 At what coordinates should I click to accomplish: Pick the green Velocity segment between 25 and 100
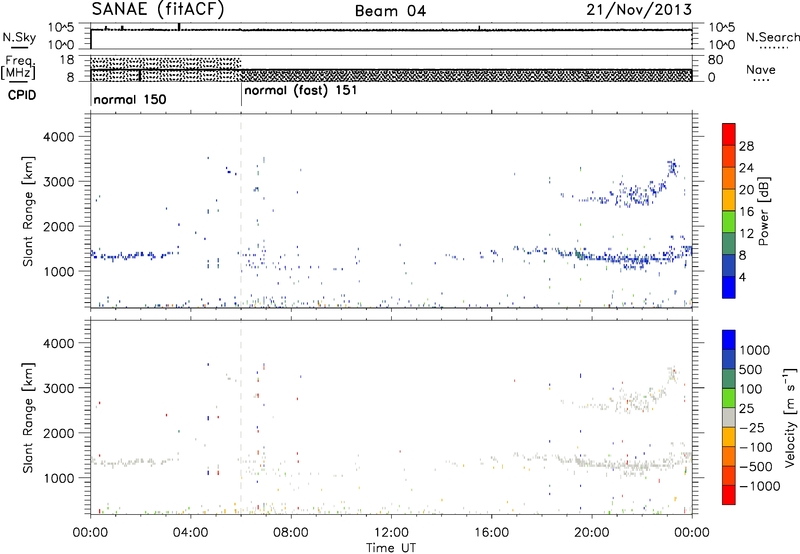[x=729, y=398]
